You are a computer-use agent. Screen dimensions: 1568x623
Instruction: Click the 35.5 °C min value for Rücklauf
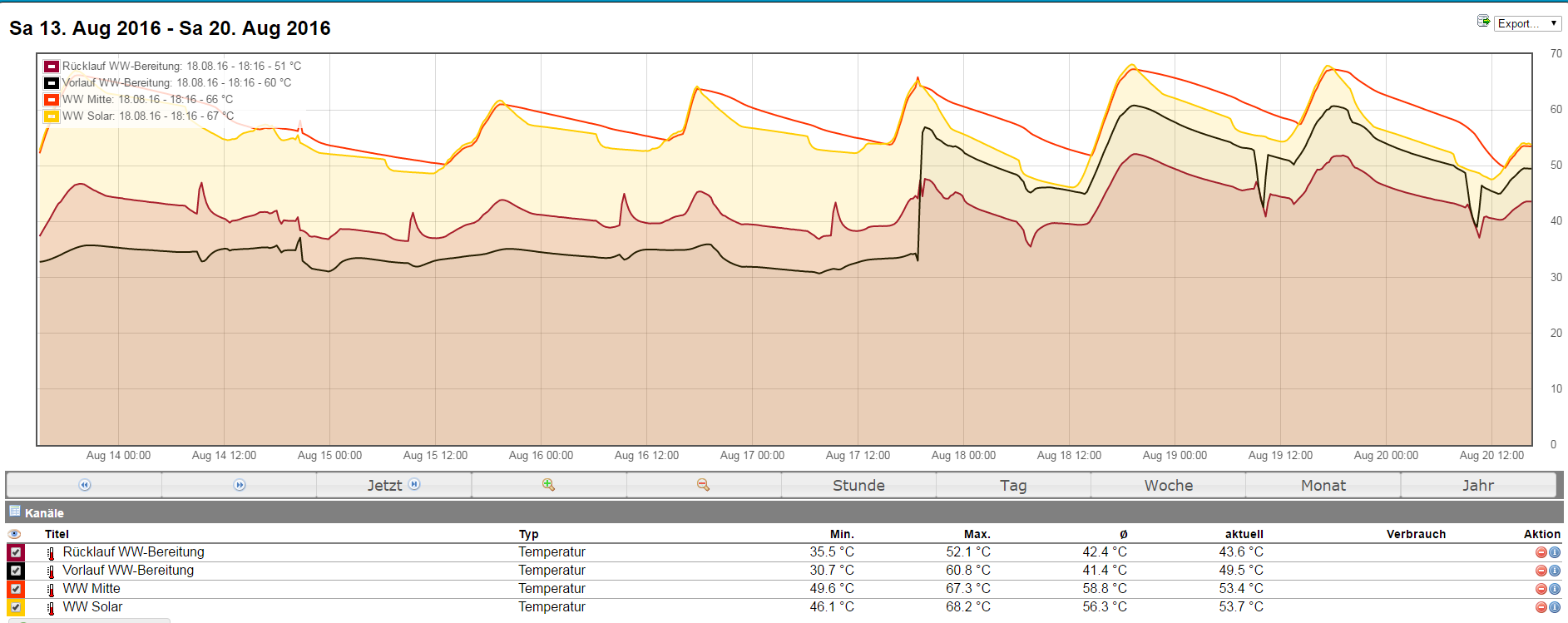(x=832, y=552)
